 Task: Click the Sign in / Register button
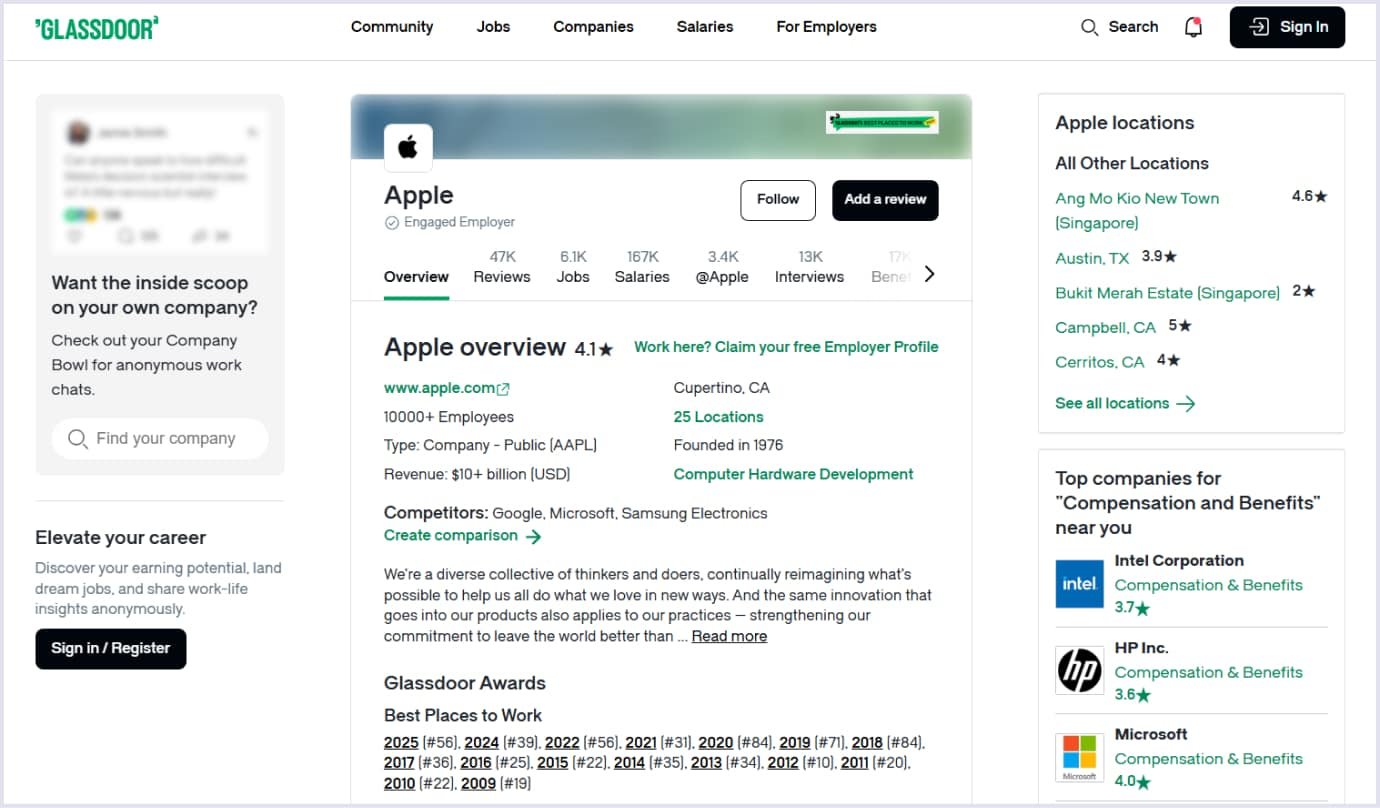coord(111,648)
